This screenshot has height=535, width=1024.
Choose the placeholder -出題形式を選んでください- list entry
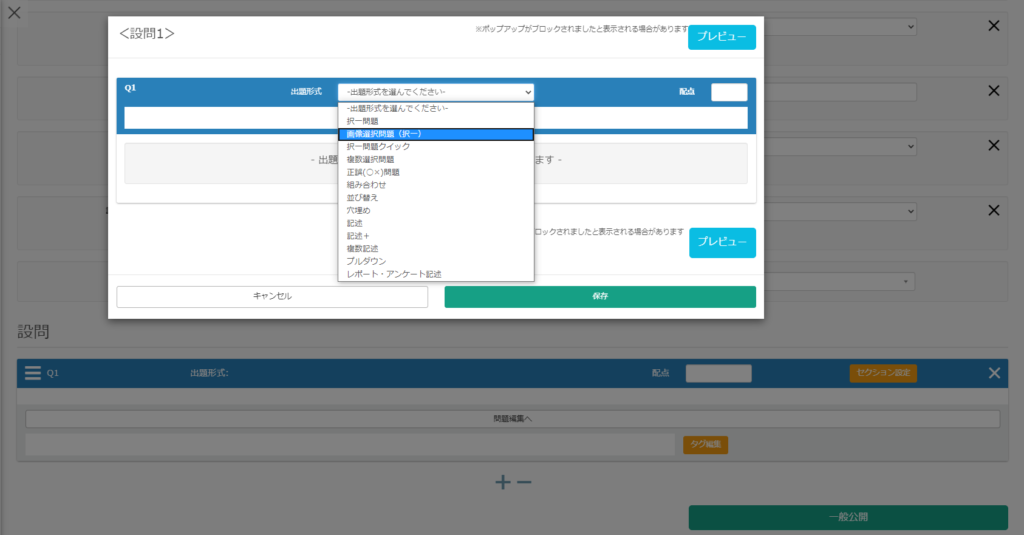point(436,108)
